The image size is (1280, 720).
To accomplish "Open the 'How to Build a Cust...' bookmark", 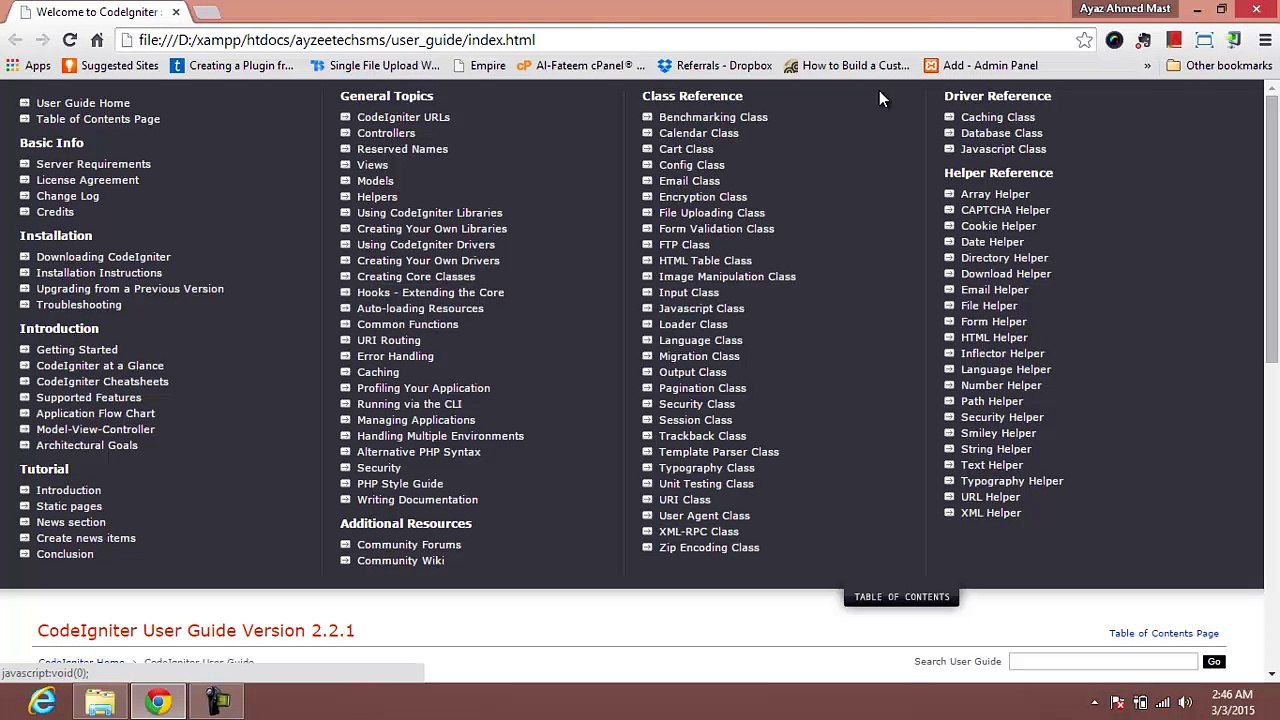I will tap(847, 66).
